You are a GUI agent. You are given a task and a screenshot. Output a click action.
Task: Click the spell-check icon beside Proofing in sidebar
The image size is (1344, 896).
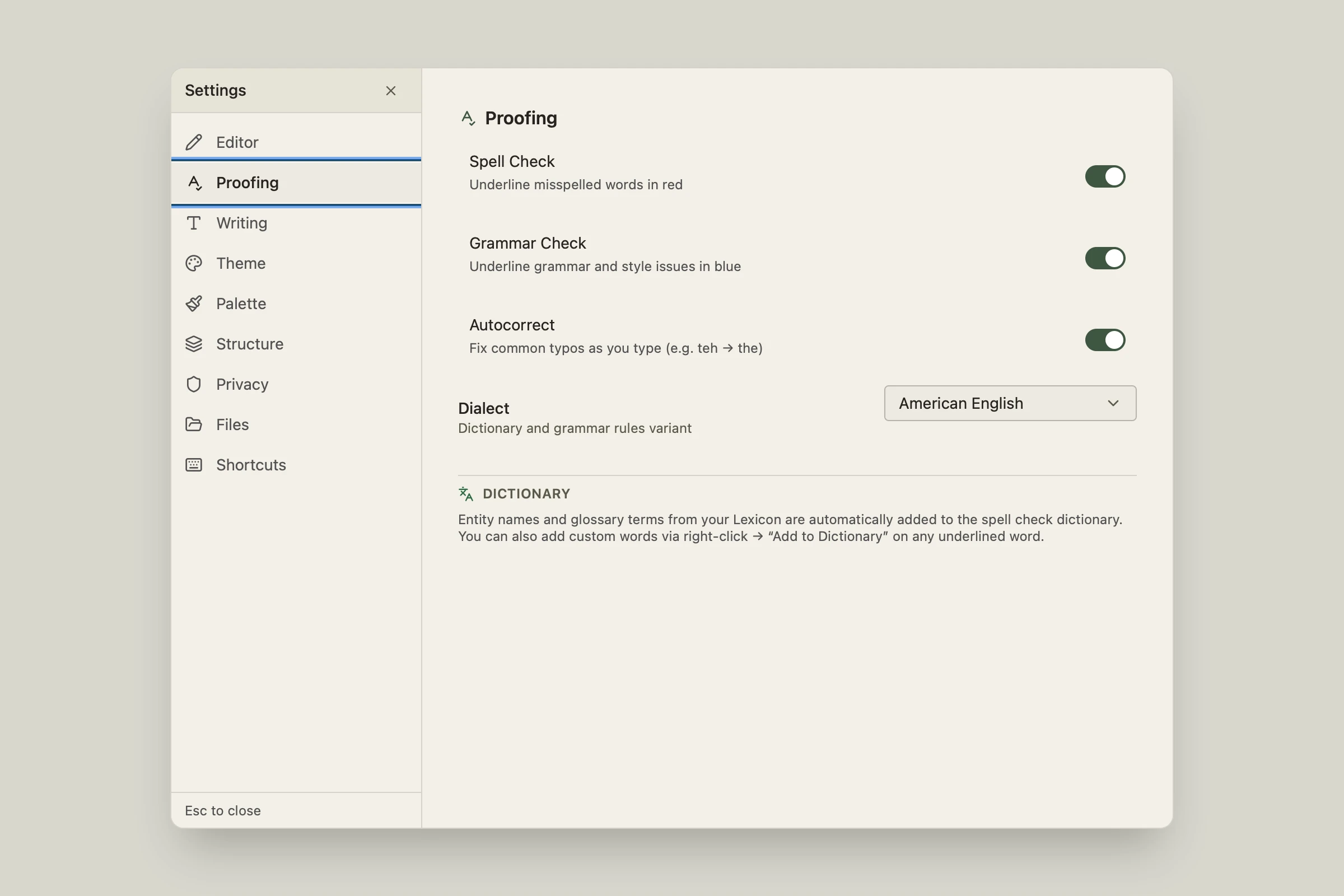coord(194,183)
